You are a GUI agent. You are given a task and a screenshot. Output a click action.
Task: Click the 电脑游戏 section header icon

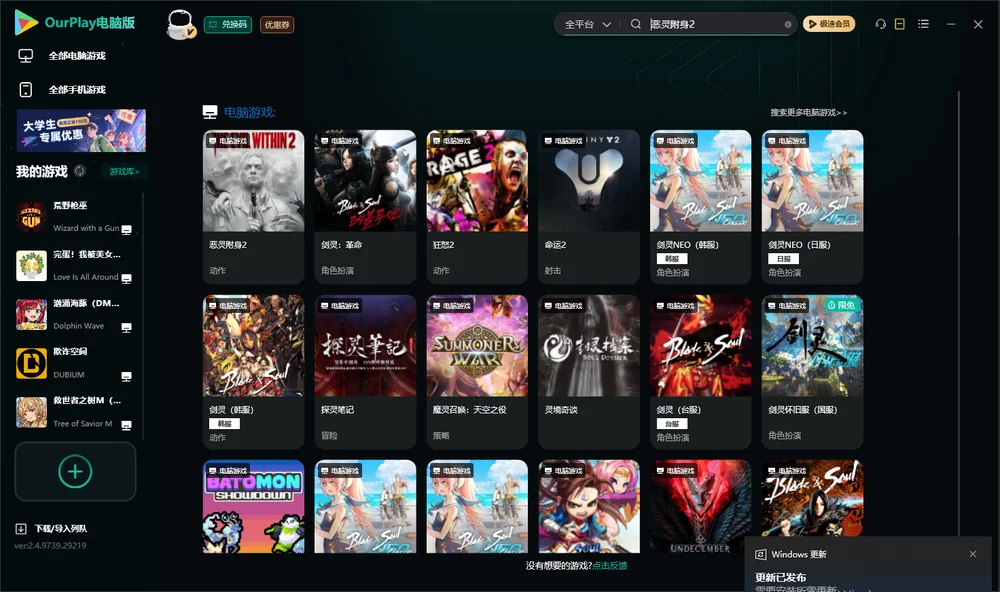click(210, 112)
